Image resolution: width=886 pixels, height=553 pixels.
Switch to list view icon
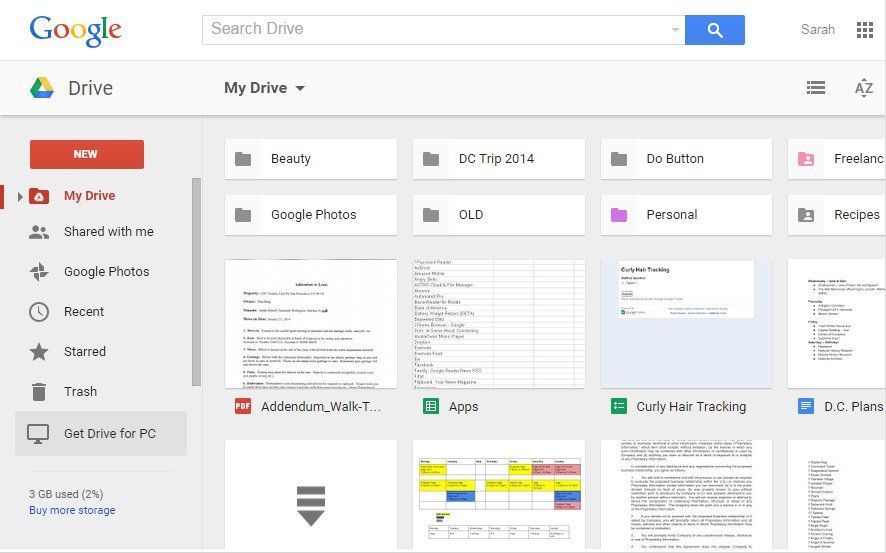(x=815, y=88)
